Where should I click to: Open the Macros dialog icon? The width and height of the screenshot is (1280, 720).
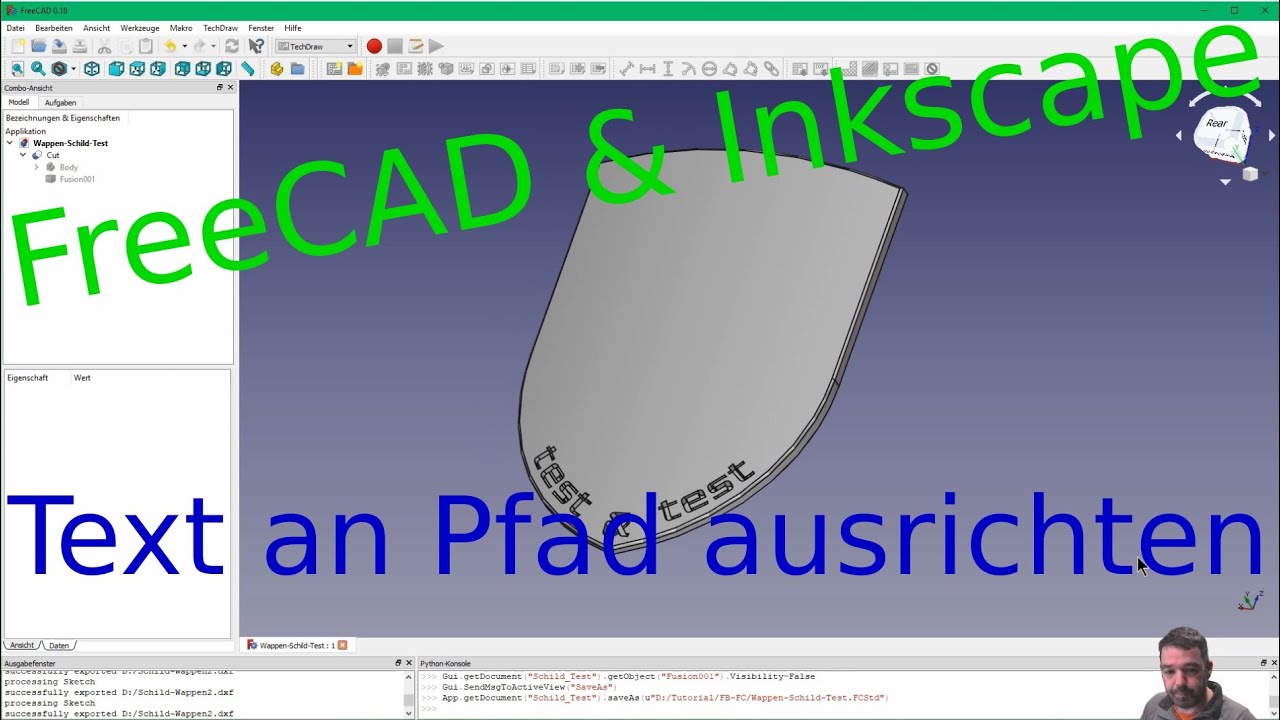tap(415, 46)
